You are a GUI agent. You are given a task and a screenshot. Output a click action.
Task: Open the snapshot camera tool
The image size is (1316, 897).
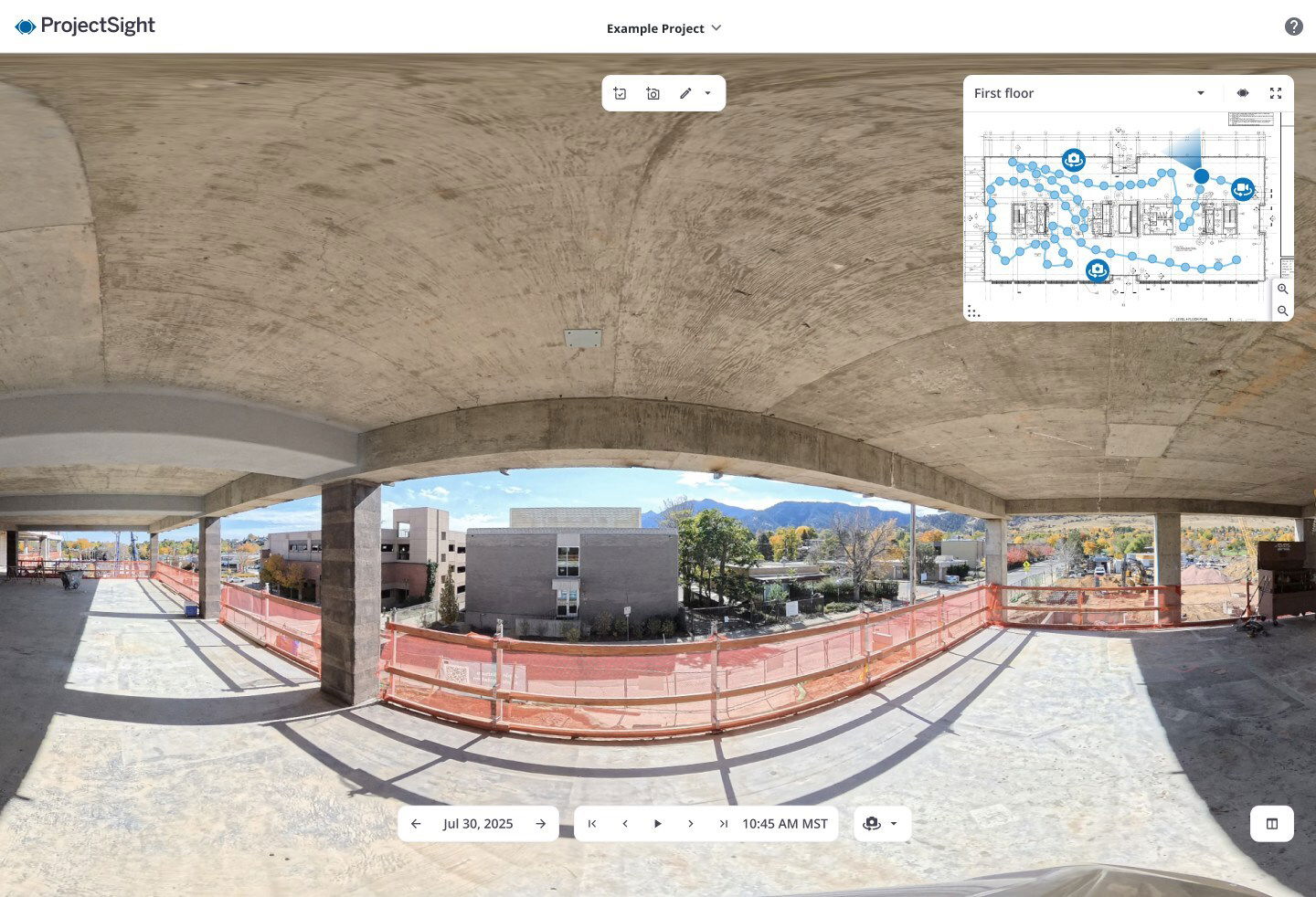(x=653, y=92)
